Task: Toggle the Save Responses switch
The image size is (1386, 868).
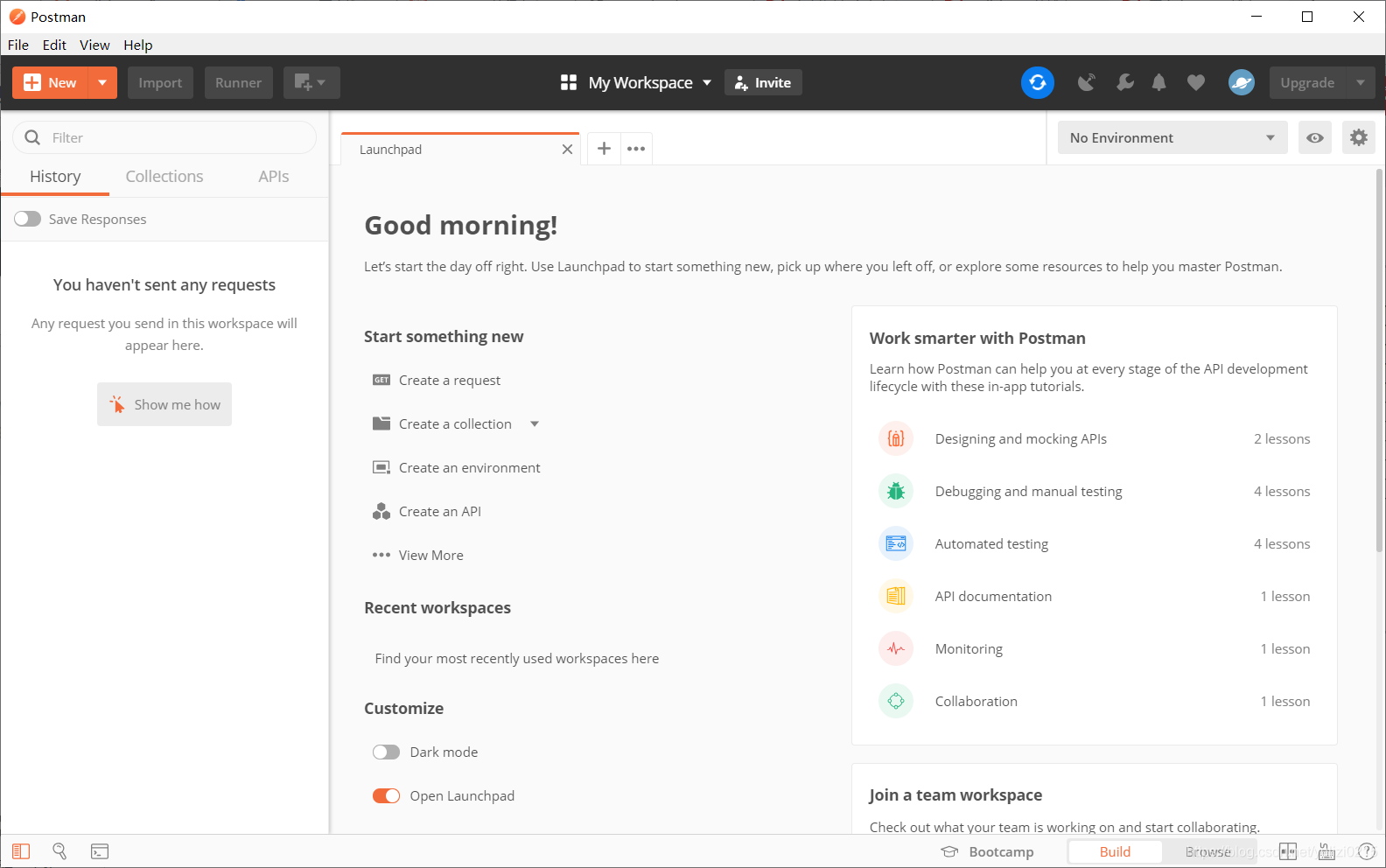Action: [x=28, y=219]
